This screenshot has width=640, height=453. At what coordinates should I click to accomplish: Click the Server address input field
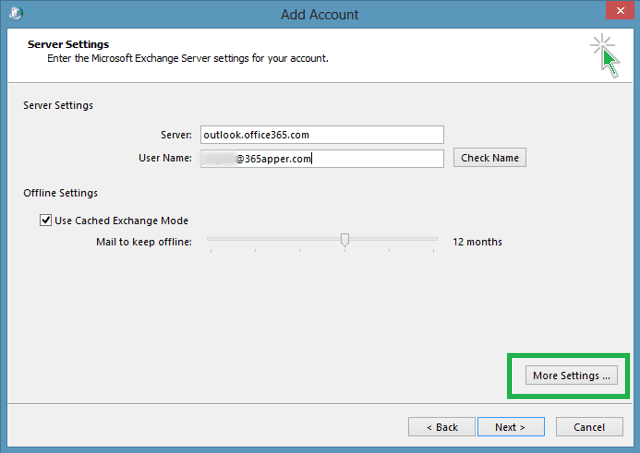pos(322,135)
